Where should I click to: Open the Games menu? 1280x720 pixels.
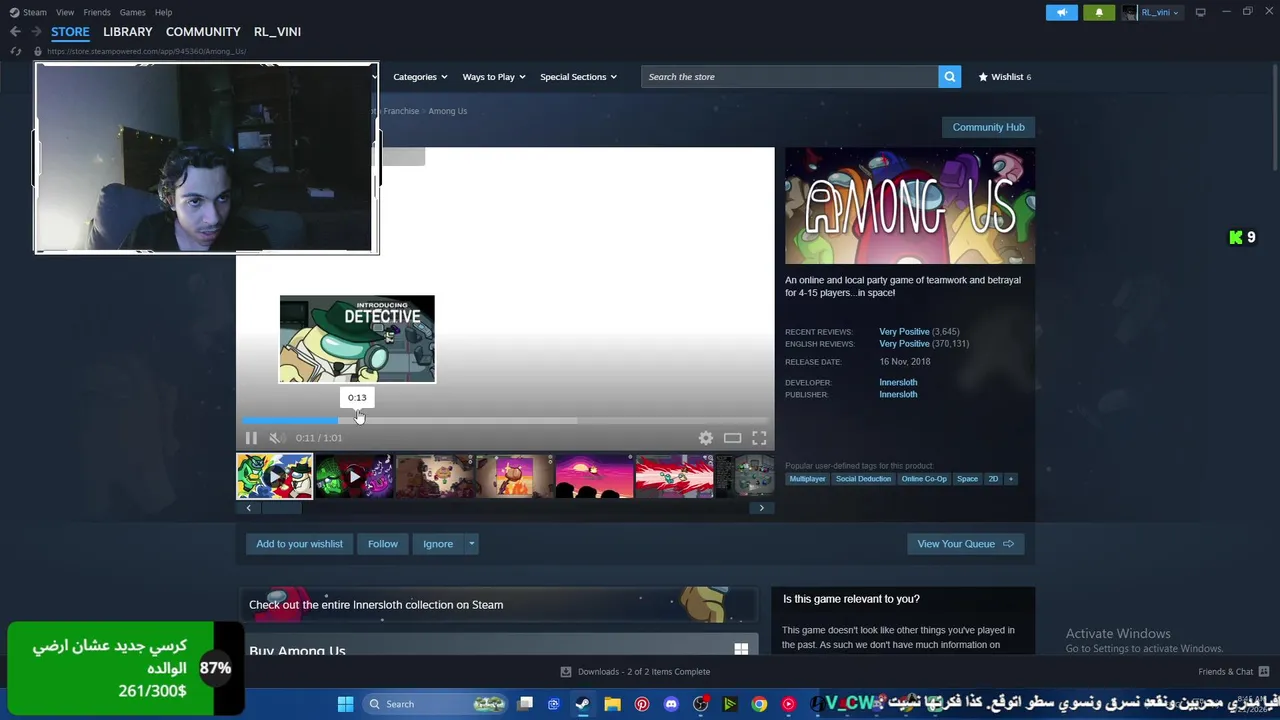[x=132, y=12]
